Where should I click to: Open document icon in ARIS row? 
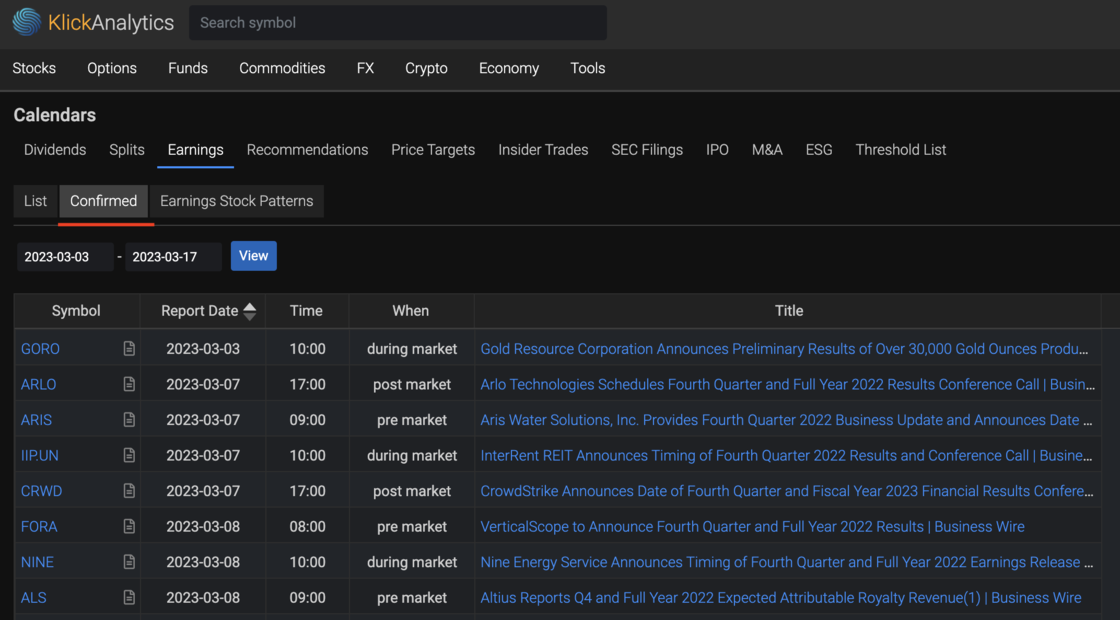[129, 420]
